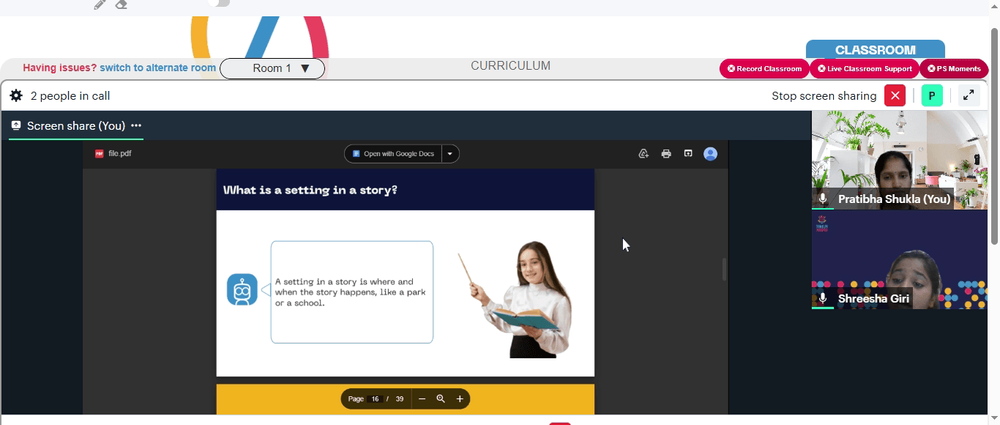Open the PDF account profile avatar
1000x425 pixels.
coord(710,154)
